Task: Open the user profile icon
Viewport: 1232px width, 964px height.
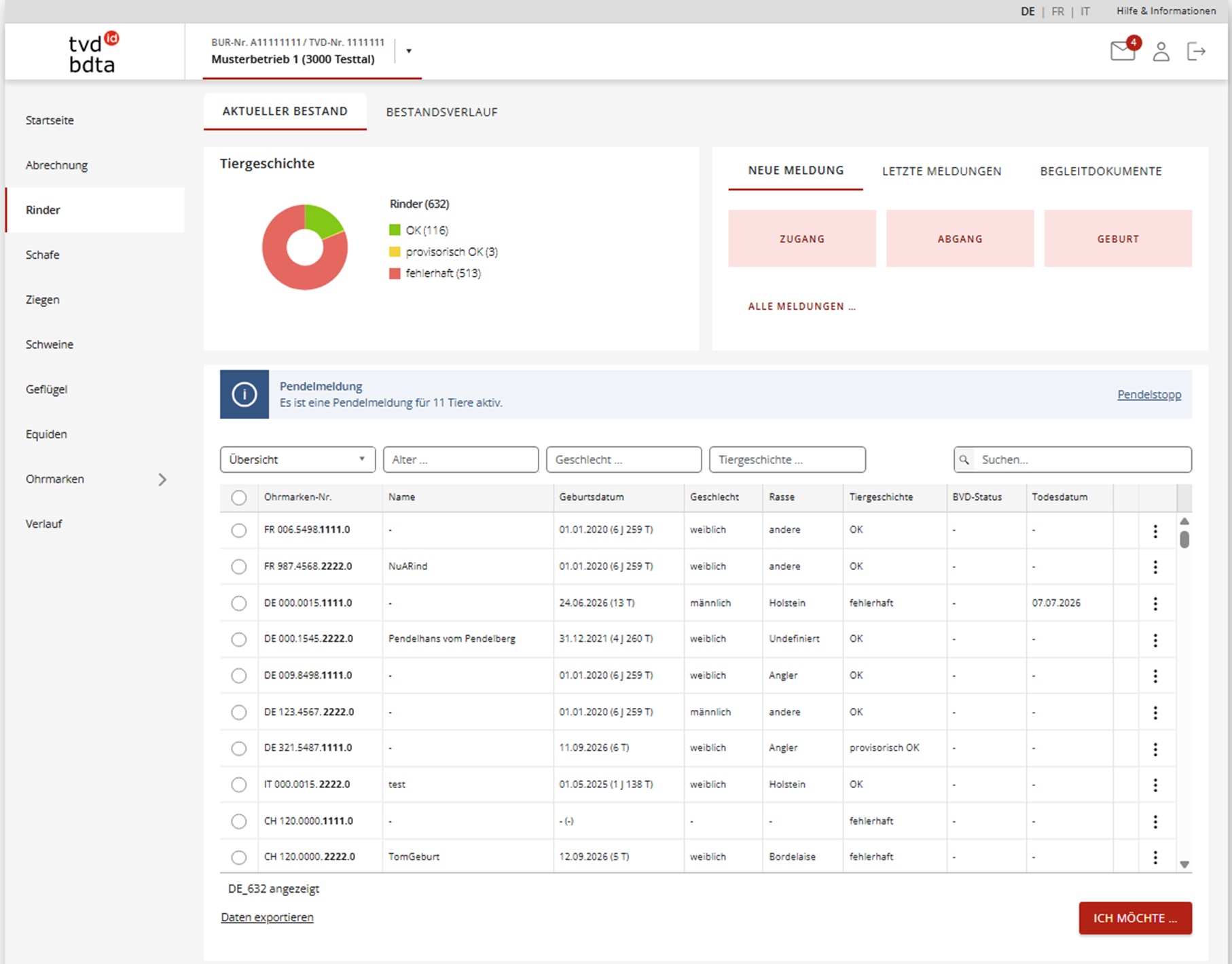Action: click(1161, 52)
